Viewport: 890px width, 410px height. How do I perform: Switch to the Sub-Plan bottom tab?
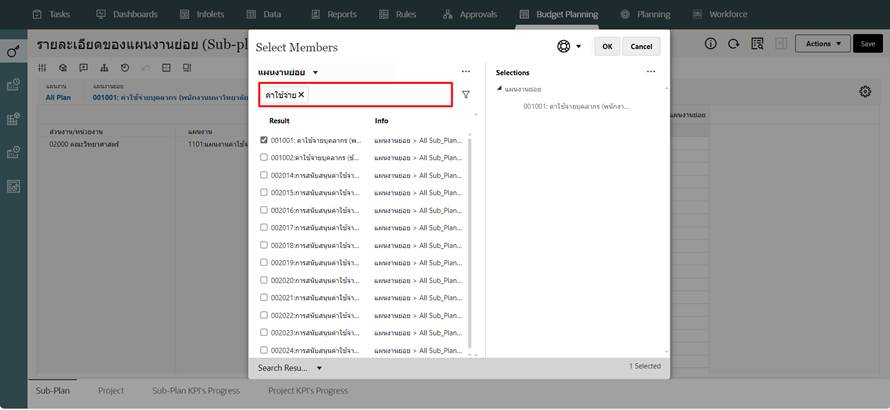(x=53, y=391)
